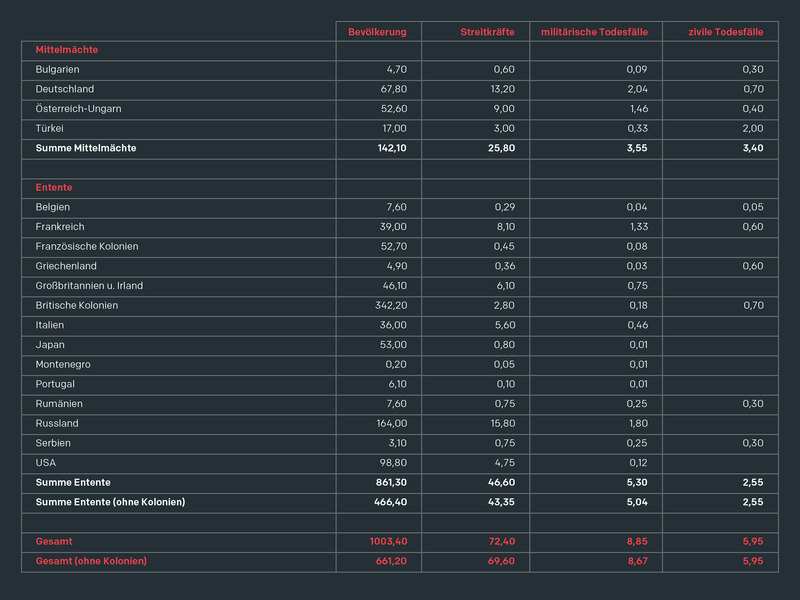Click the Griechenland row label
The image size is (800, 600).
tap(66, 266)
